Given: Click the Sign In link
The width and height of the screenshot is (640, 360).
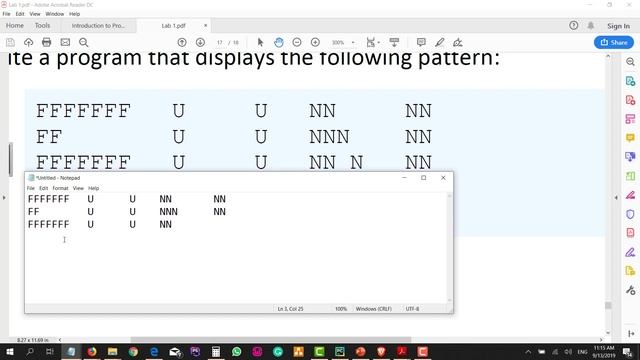Looking at the screenshot, I should (x=618, y=26).
